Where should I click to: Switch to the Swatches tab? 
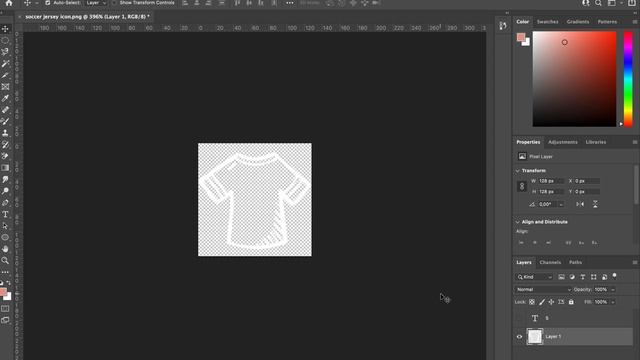click(547, 22)
